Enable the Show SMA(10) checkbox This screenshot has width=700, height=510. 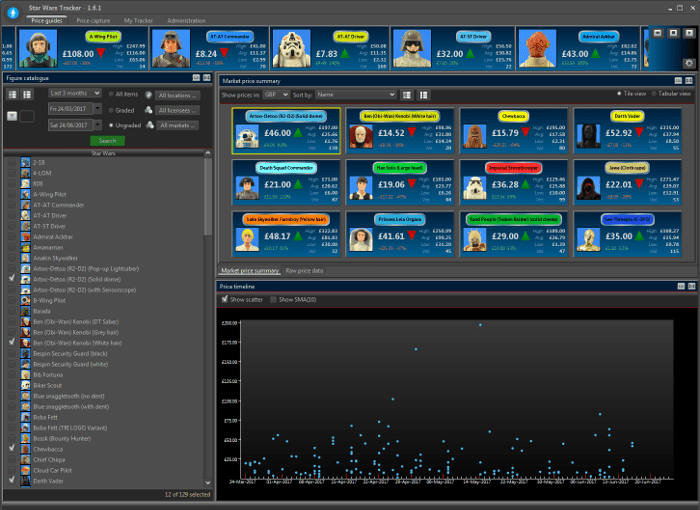click(x=273, y=300)
